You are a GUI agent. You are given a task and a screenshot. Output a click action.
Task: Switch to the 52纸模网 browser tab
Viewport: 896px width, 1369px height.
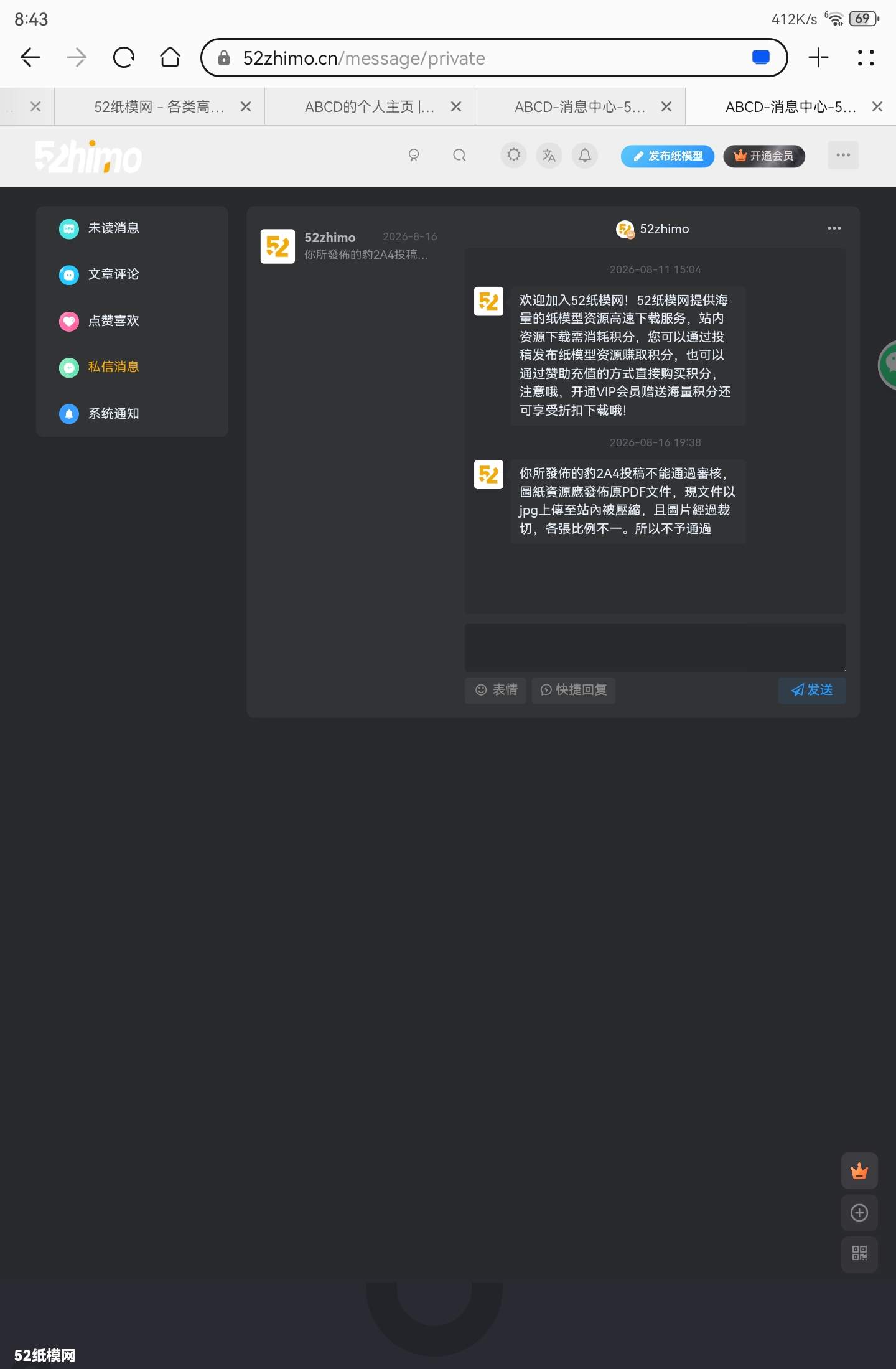[x=159, y=107]
